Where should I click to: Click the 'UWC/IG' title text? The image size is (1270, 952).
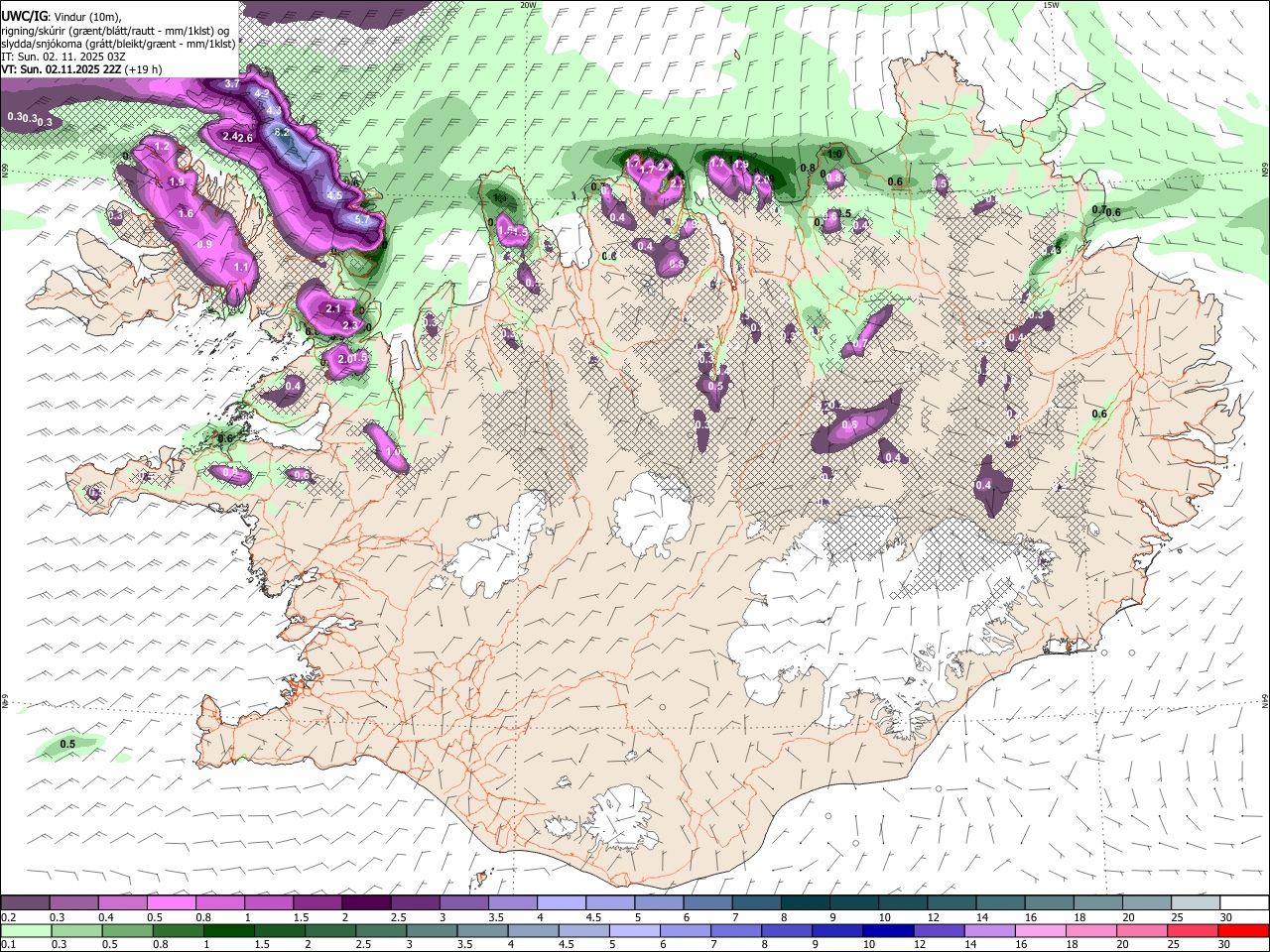24,16
